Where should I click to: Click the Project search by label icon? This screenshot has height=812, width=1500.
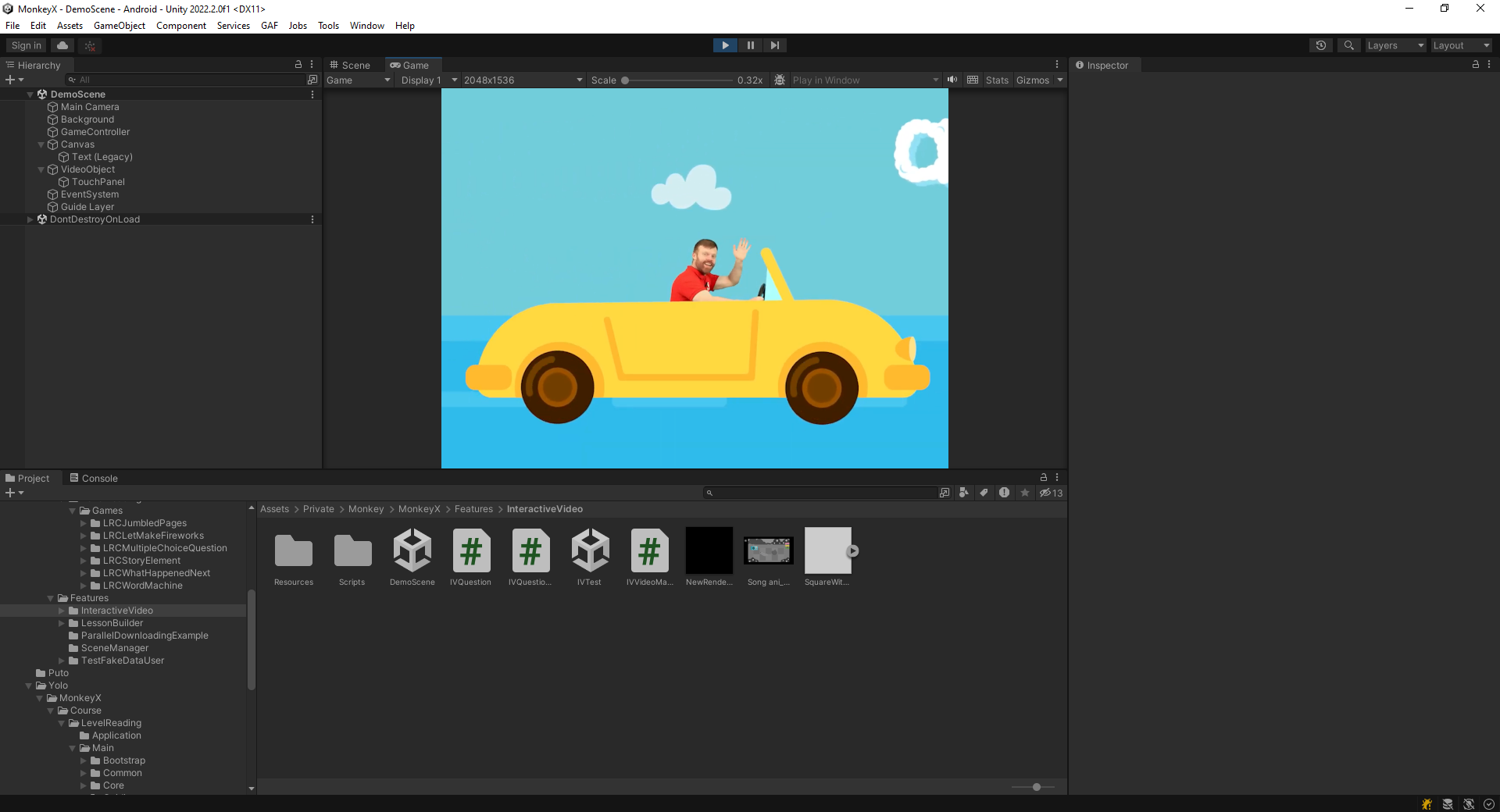pyautogui.click(x=984, y=493)
